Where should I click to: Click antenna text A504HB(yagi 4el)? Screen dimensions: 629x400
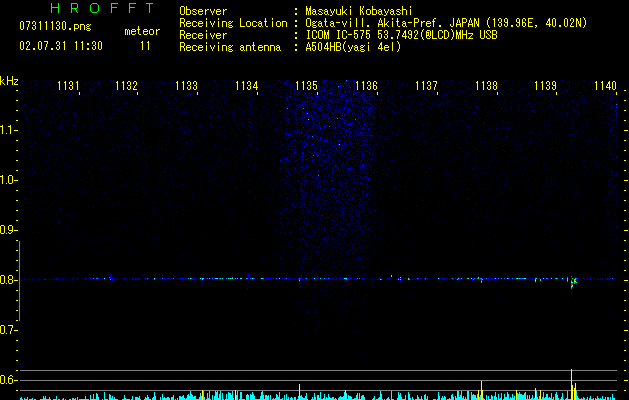tap(353, 47)
